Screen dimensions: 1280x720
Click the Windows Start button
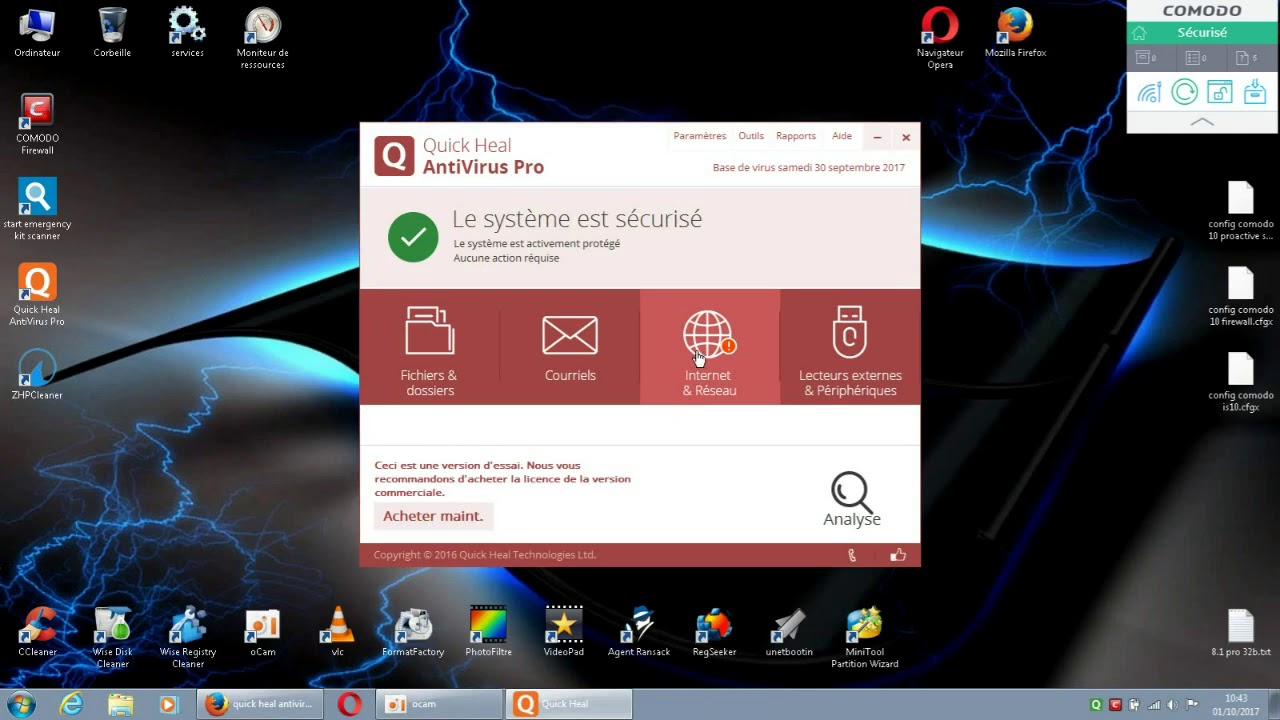coord(22,704)
